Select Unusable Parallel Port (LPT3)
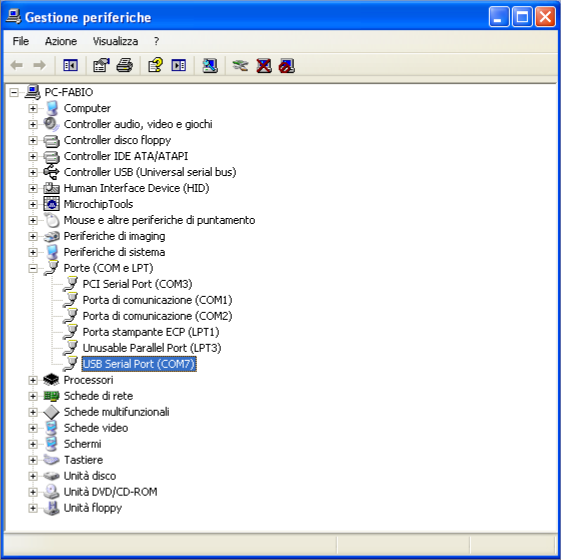The height and width of the screenshot is (560, 561). (x=152, y=348)
